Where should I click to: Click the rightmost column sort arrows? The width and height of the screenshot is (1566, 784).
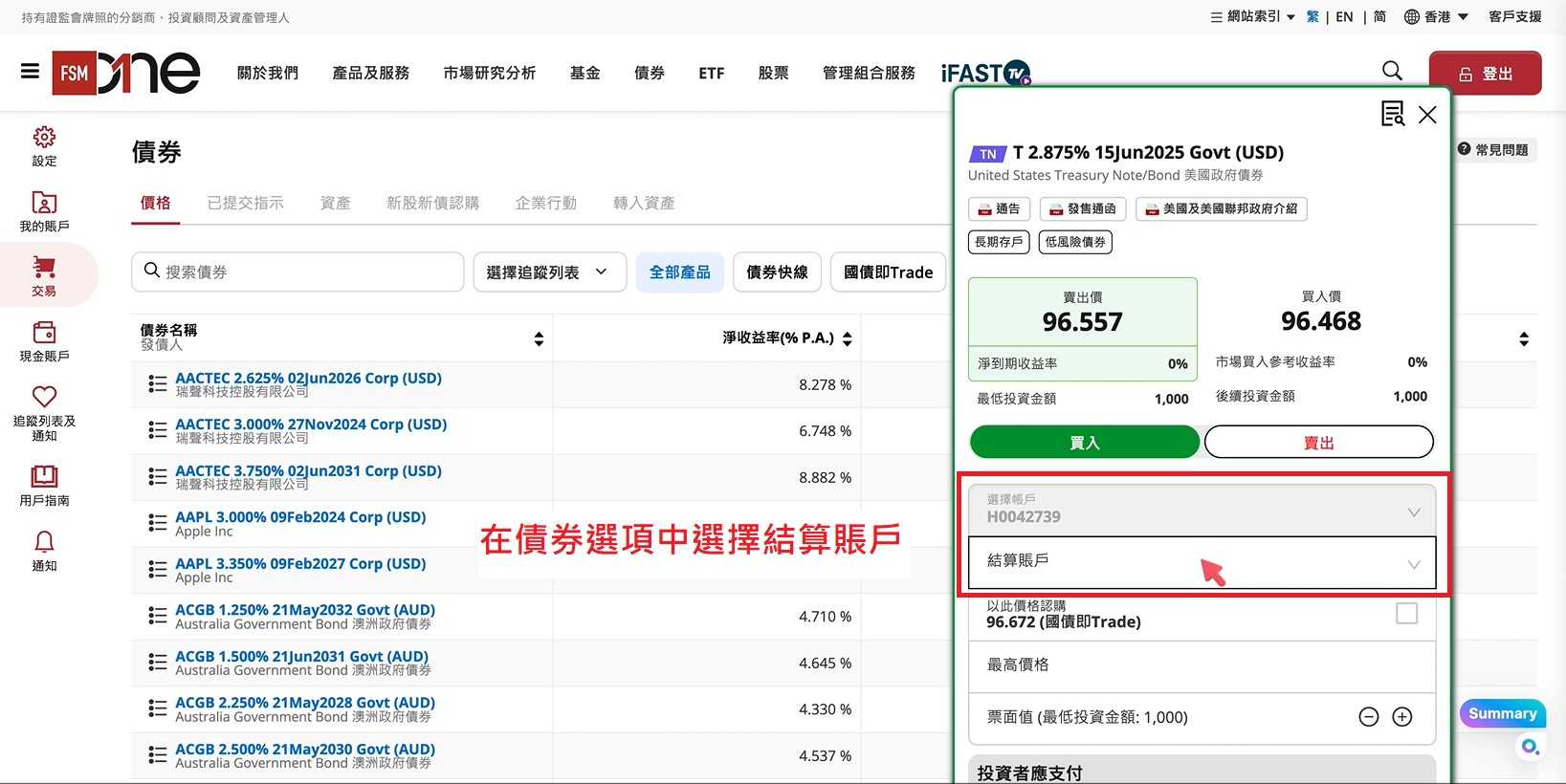click(x=1524, y=339)
